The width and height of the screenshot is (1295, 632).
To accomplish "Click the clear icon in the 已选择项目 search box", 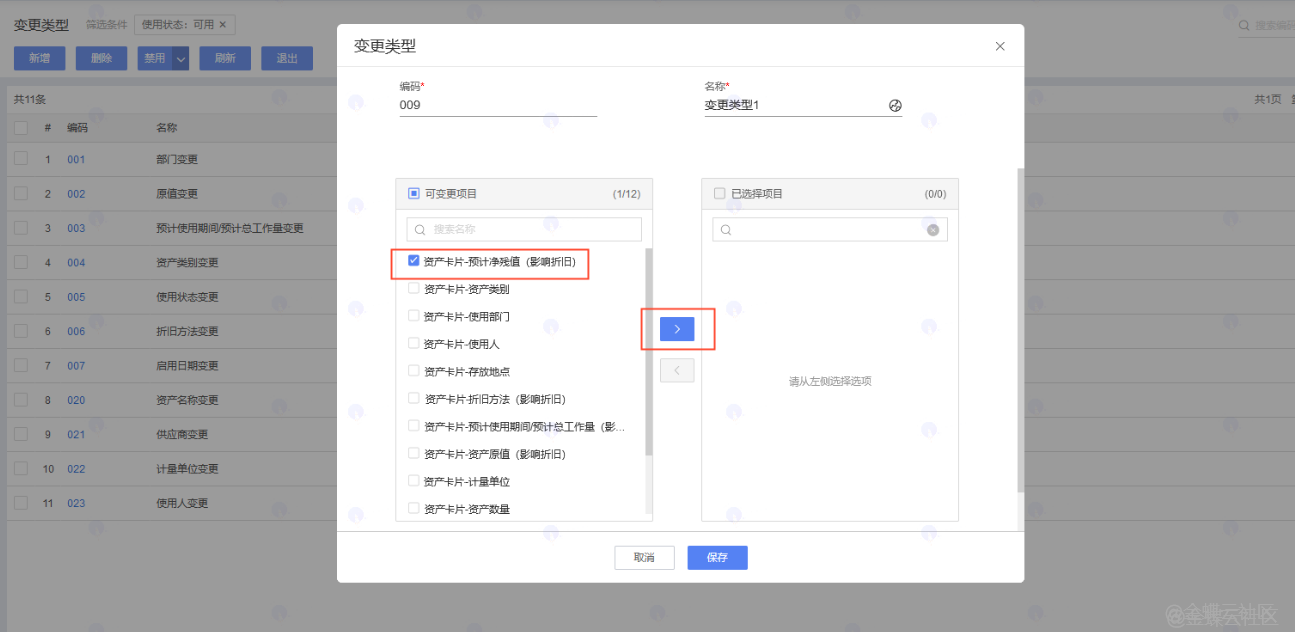I will 933,230.
